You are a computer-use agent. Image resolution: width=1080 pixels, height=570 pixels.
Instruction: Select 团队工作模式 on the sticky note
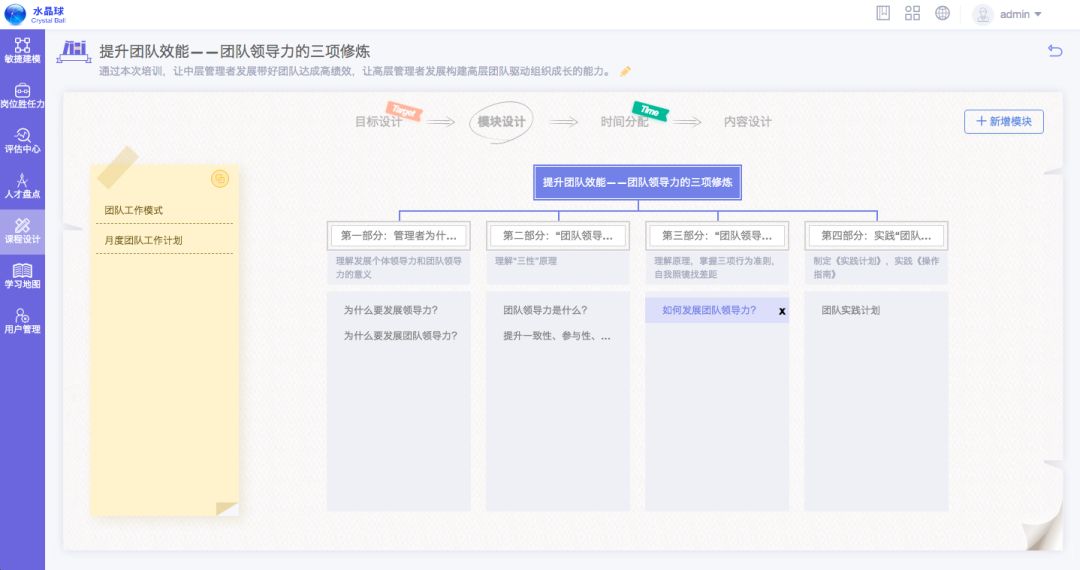(x=134, y=211)
